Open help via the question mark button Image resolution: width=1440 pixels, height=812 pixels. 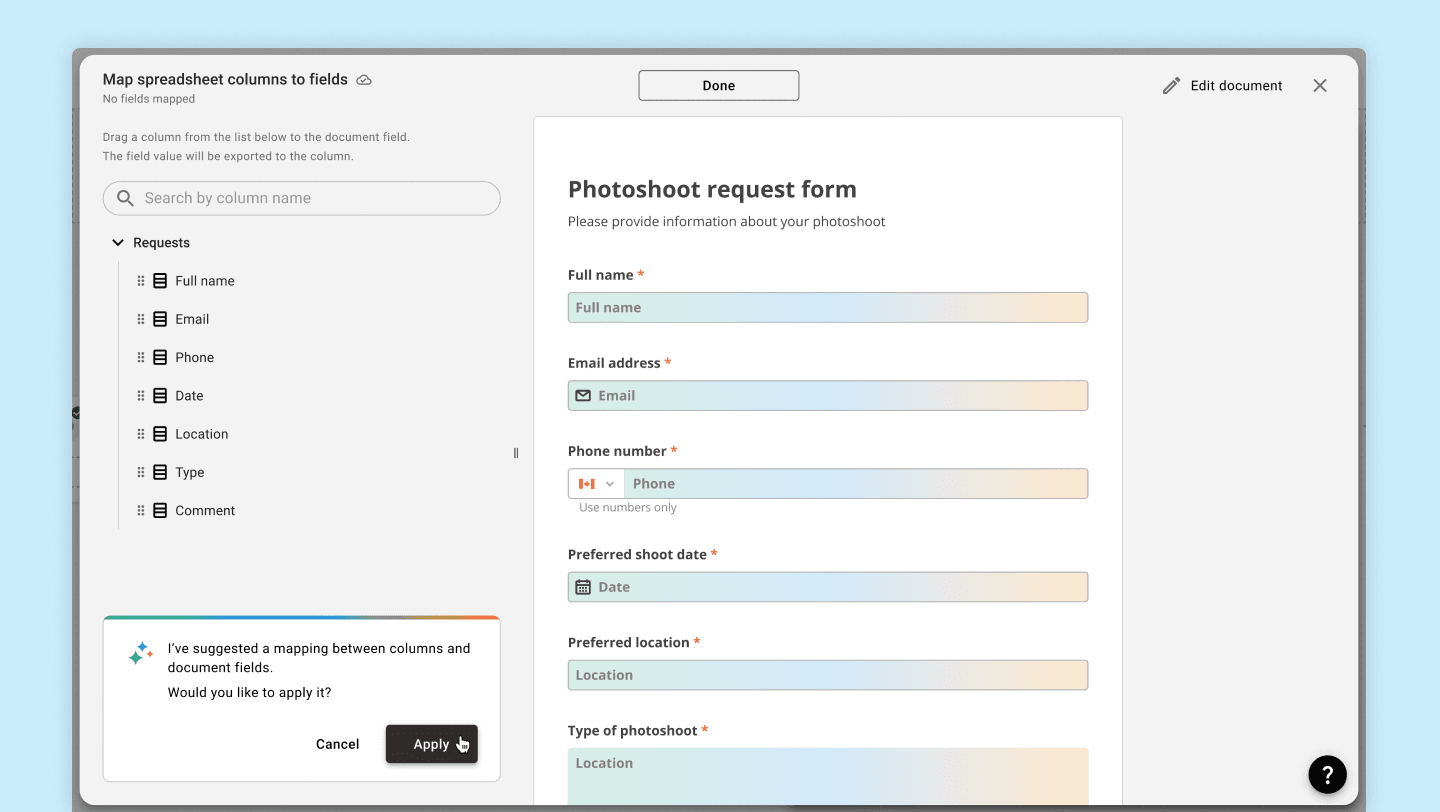(1328, 774)
